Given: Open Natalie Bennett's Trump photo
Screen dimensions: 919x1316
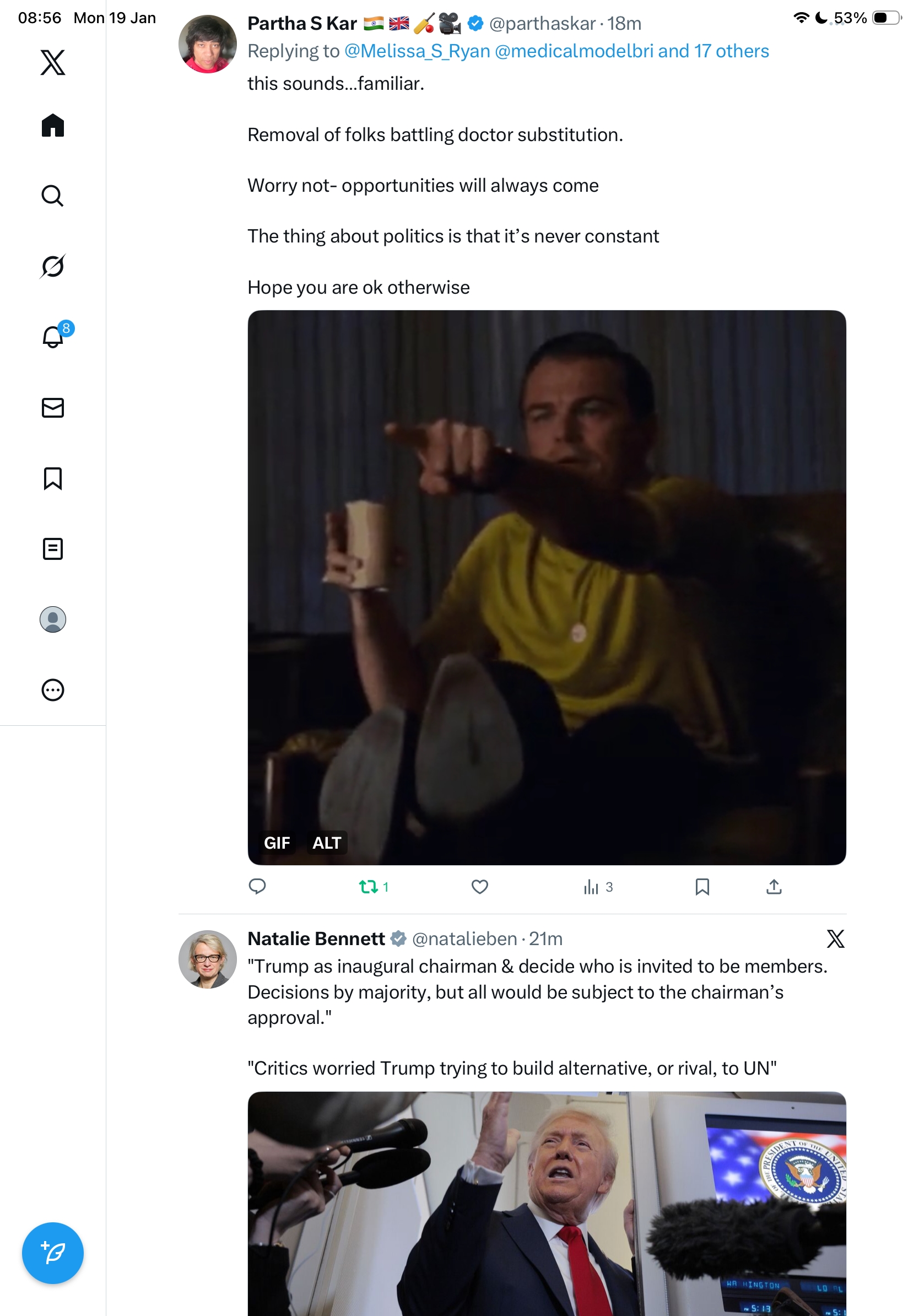Looking at the screenshot, I should [547, 1204].
